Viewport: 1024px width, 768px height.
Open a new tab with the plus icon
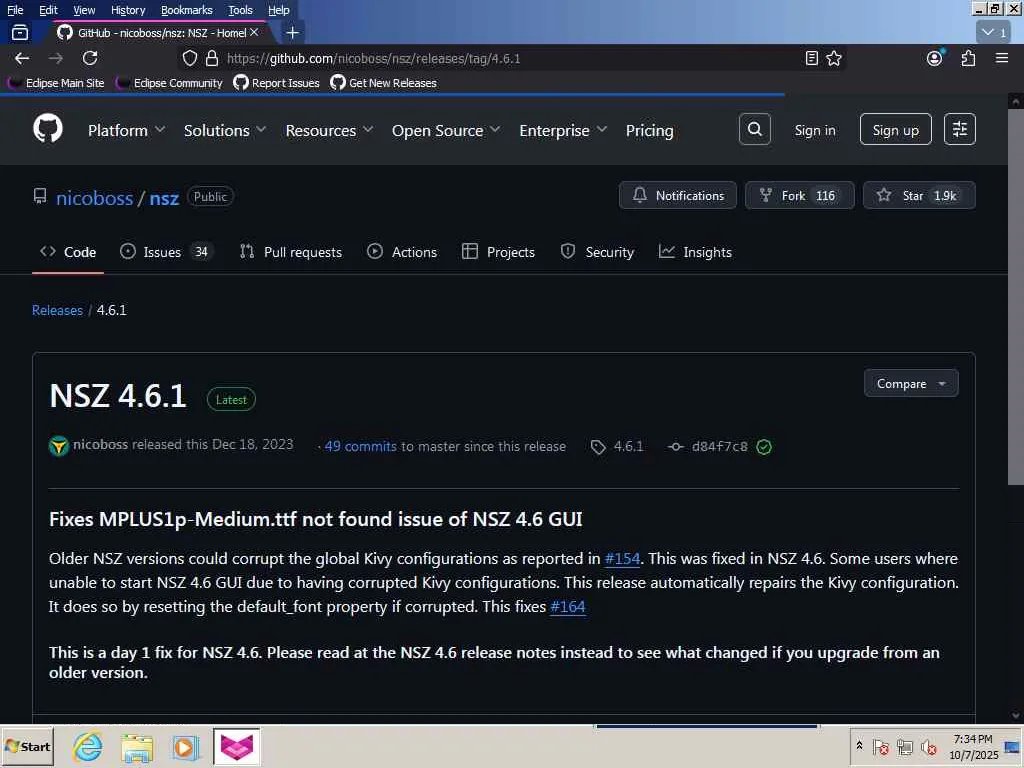(x=293, y=32)
